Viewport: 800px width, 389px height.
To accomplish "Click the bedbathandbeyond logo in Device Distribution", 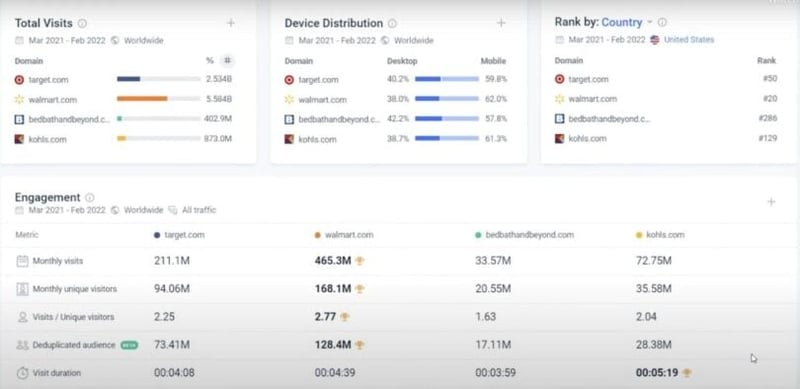I will coord(289,119).
